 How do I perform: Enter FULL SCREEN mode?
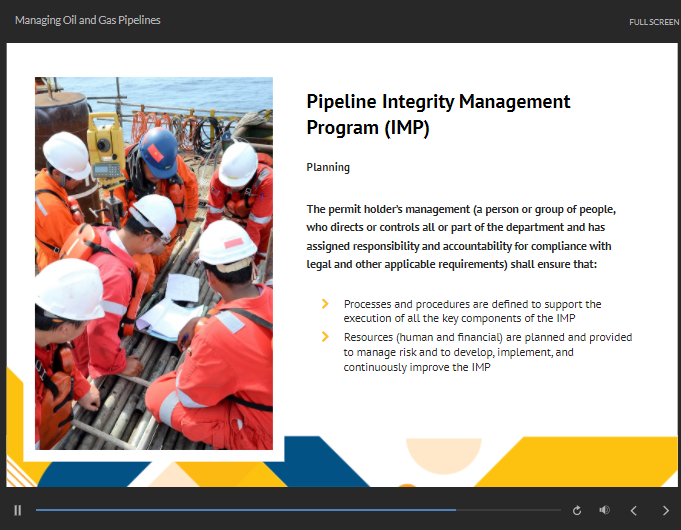[654, 22]
